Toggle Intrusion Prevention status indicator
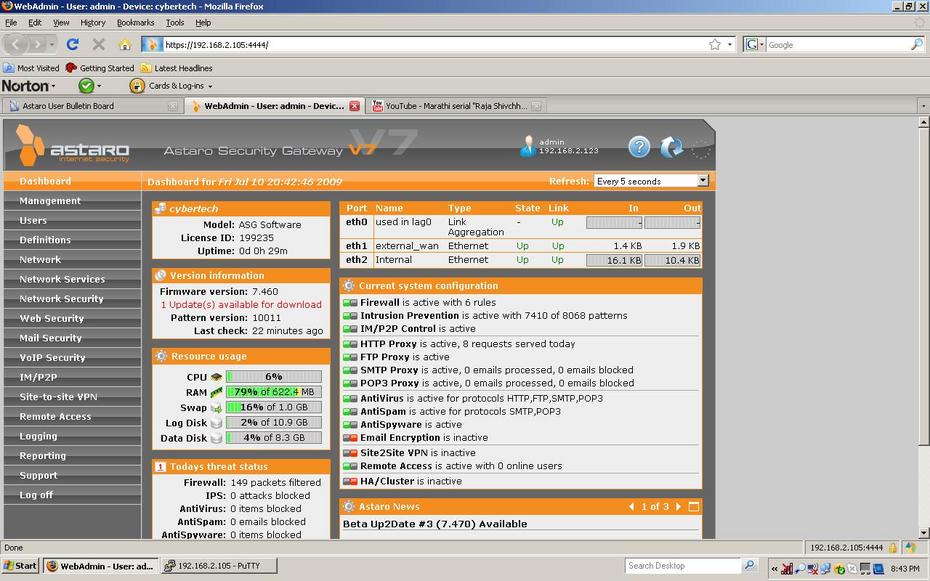The width and height of the screenshot is (930, 581). (350, 315)
